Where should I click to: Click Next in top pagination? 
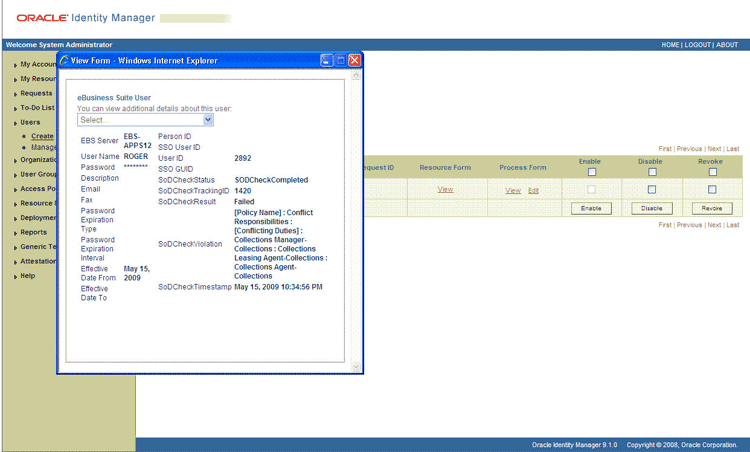[714, 149]
